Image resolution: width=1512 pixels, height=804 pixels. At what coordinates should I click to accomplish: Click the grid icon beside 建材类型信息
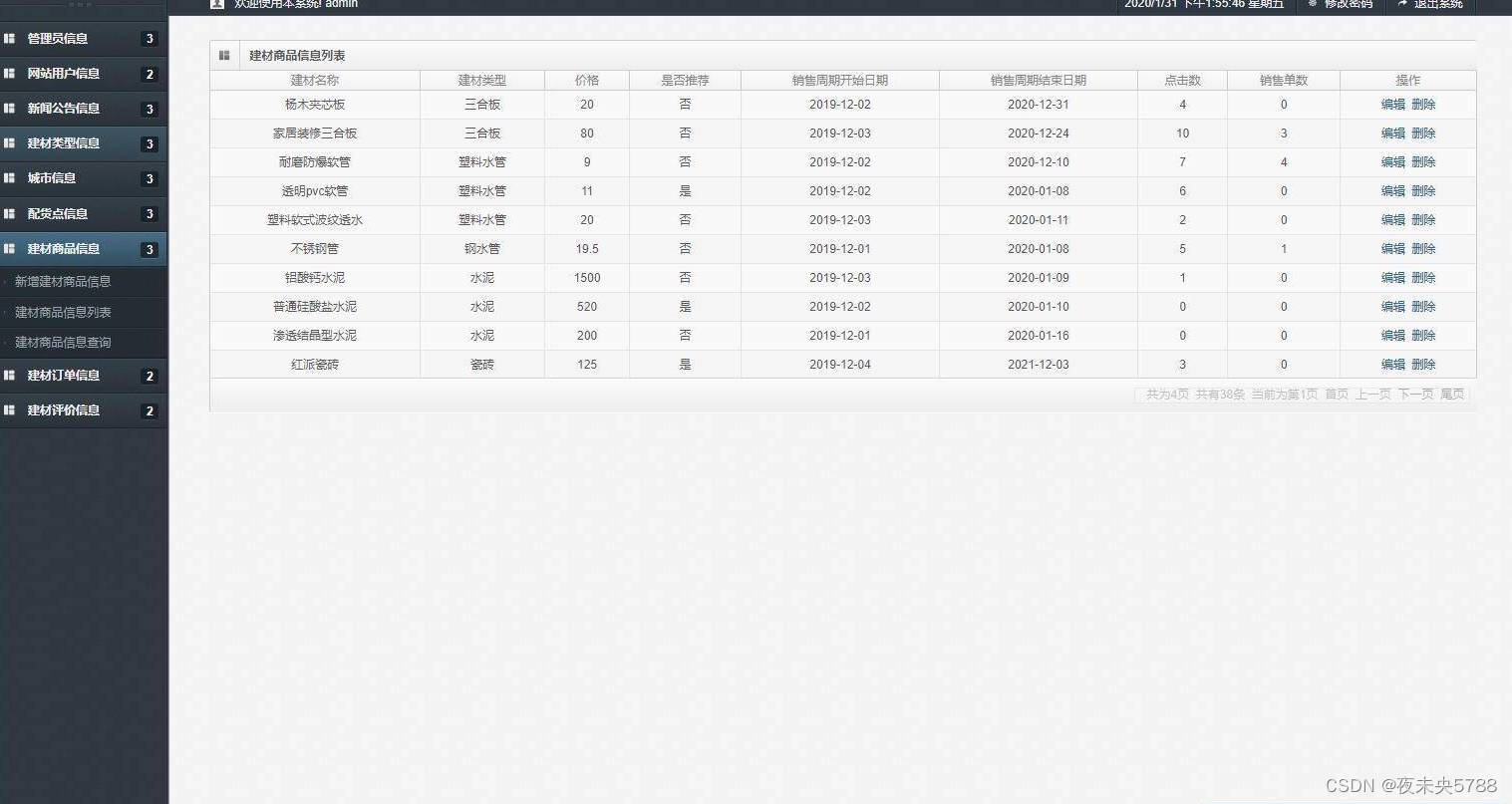(9, 143)
